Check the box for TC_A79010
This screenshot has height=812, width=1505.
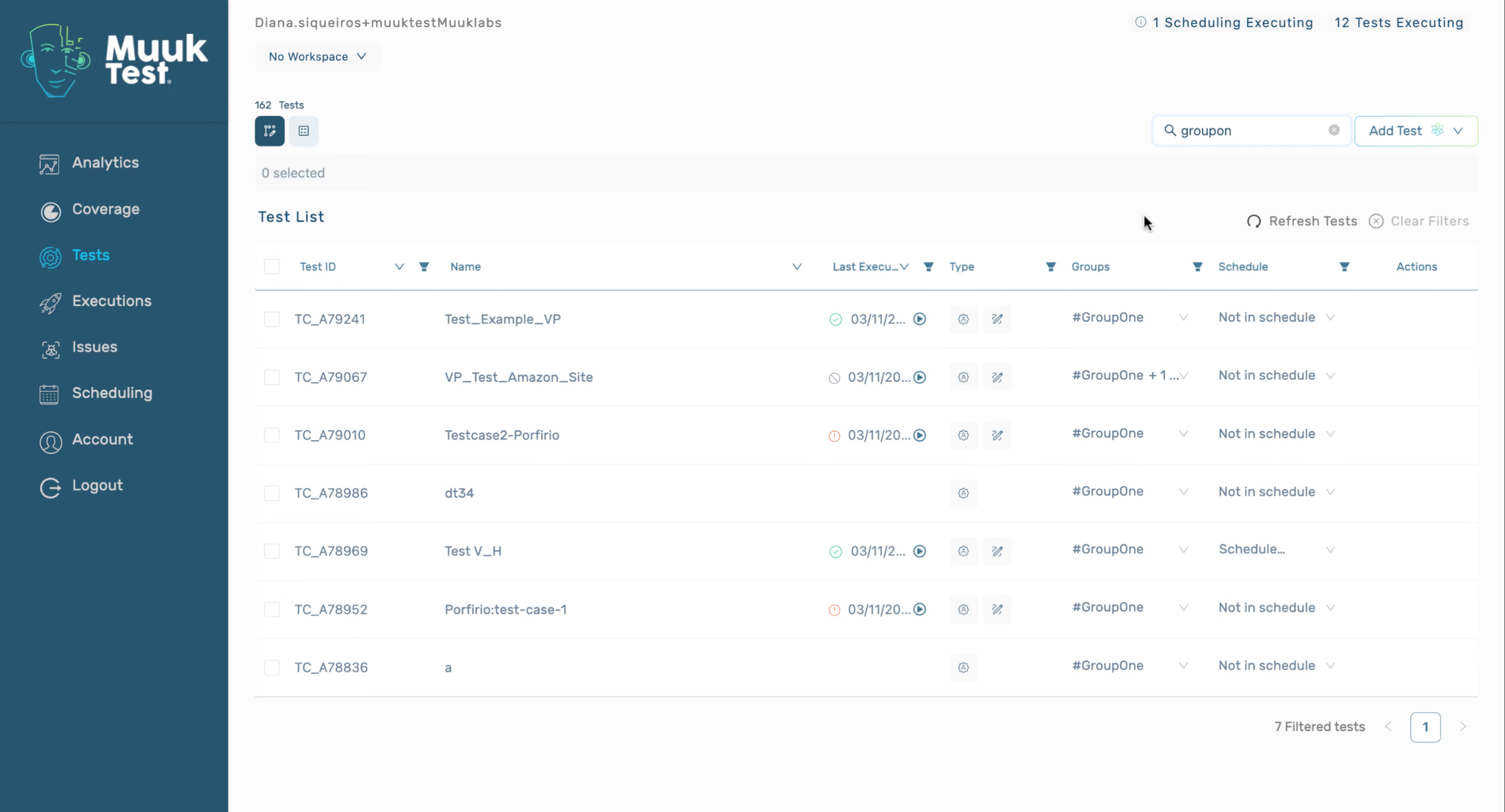(272, 435)
